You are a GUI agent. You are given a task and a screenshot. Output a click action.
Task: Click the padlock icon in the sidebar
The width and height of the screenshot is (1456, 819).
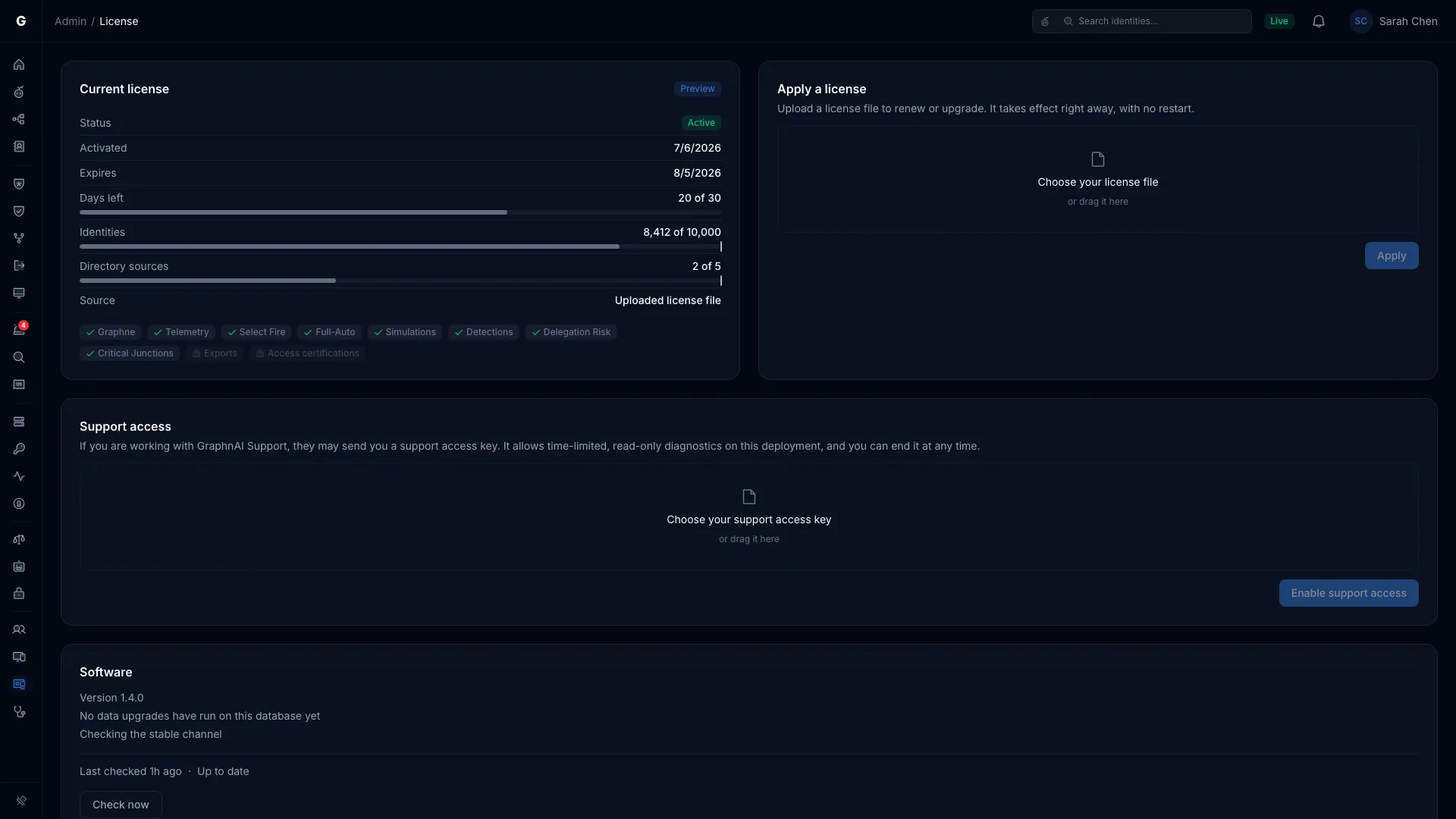[19, 594]
